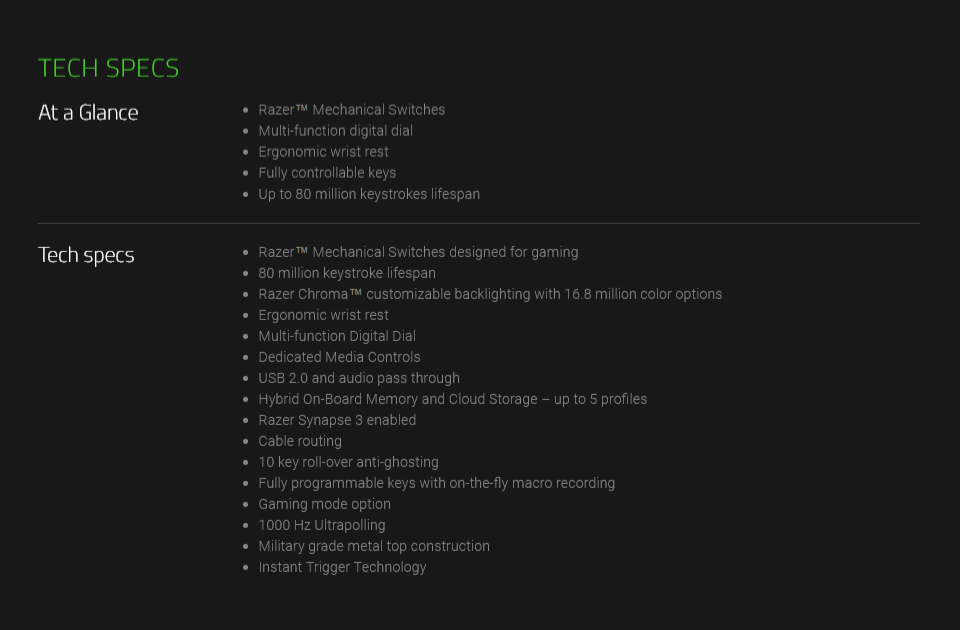Click the Razer Chroma™ customizable backlighting line
Screen dimensions: 960x630
[490, 294]
